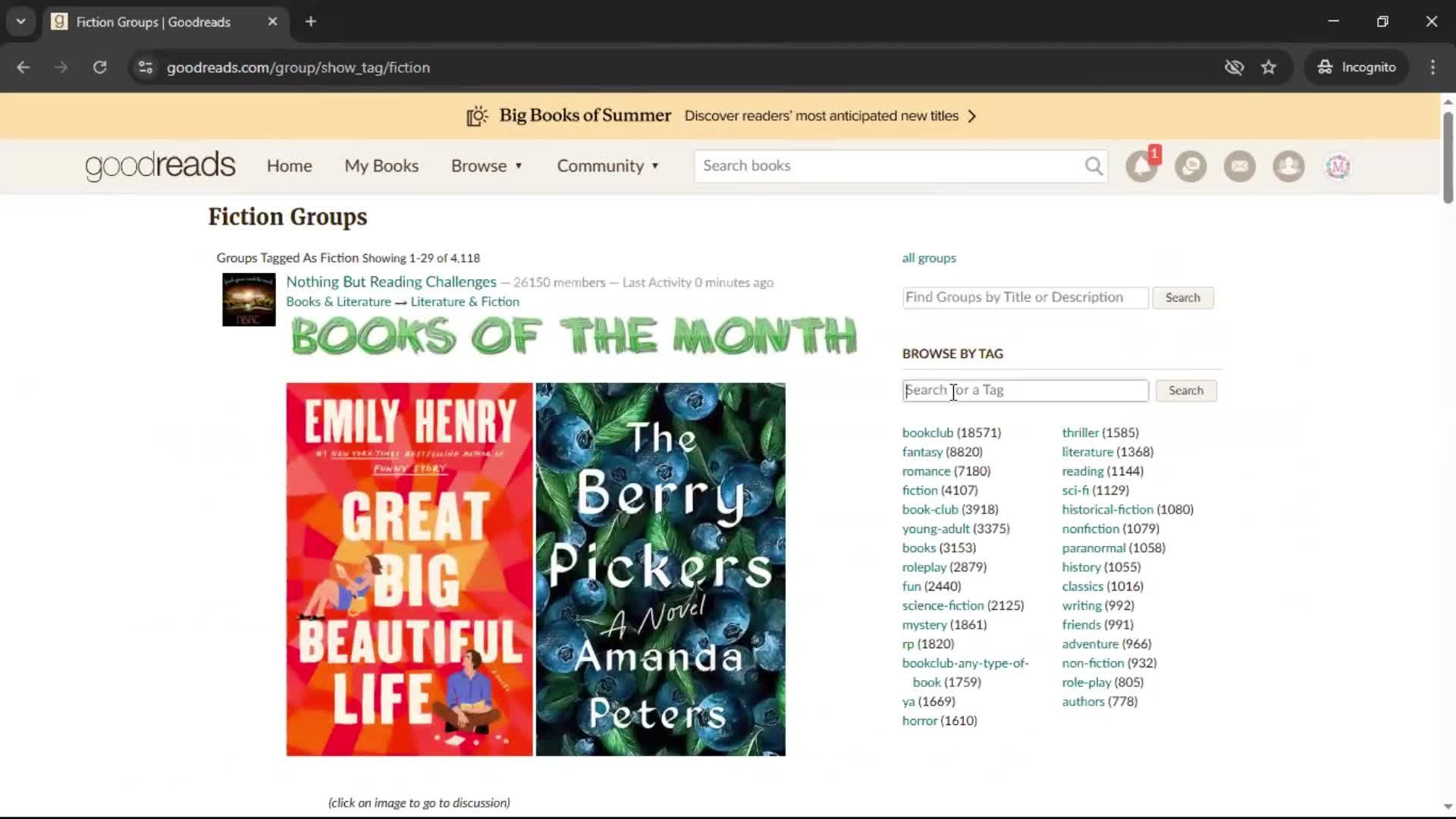Browse the authors tag
Image resolution: width=1456 pixels, height=819 pixels.
click(x=1083, y=701)
